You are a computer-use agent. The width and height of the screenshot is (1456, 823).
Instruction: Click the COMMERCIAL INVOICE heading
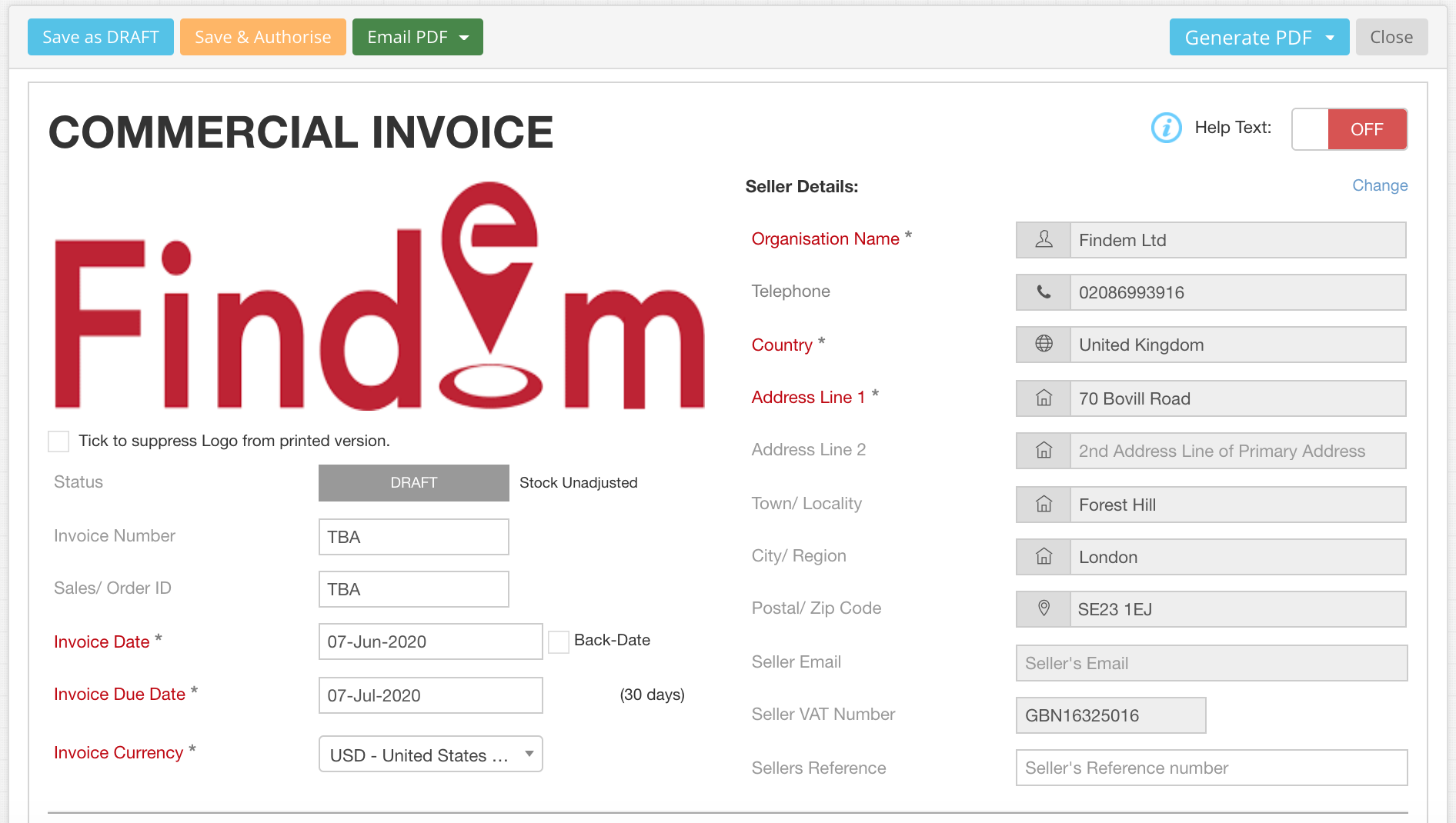point(301,132)
